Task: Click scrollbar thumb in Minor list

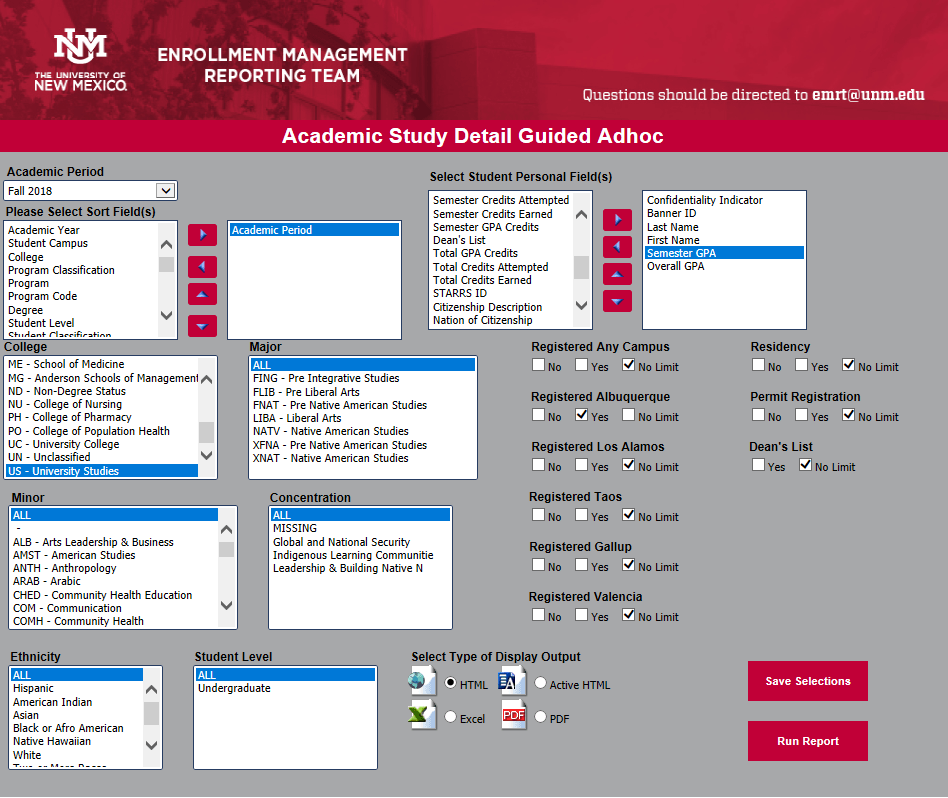Action: coord(226,549)
